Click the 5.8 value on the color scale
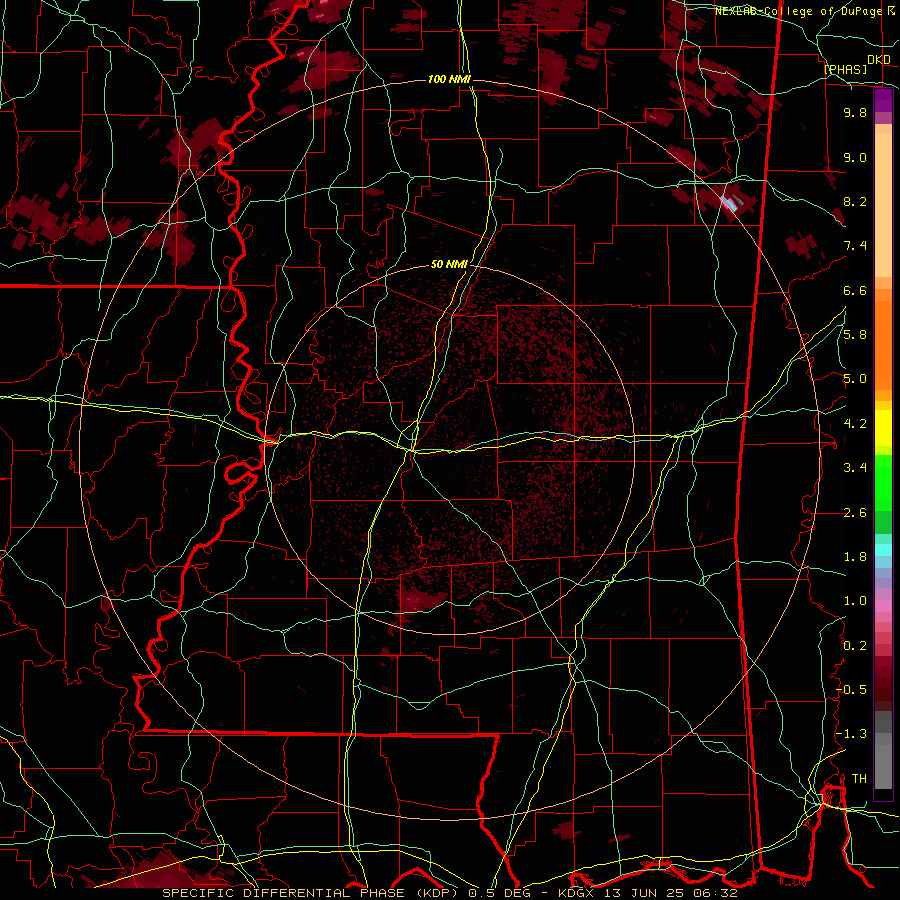Viewport: 900px width, 900px height. (x=855, y=335)
